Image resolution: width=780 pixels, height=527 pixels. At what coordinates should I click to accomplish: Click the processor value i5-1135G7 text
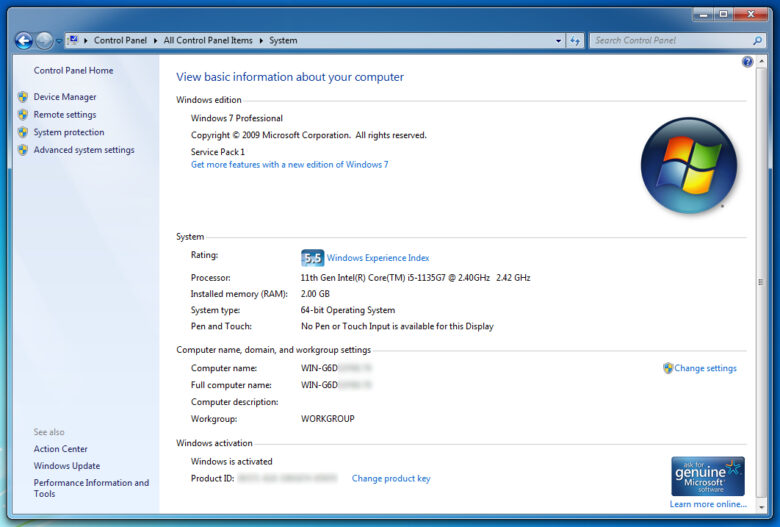tap(415, 278)
